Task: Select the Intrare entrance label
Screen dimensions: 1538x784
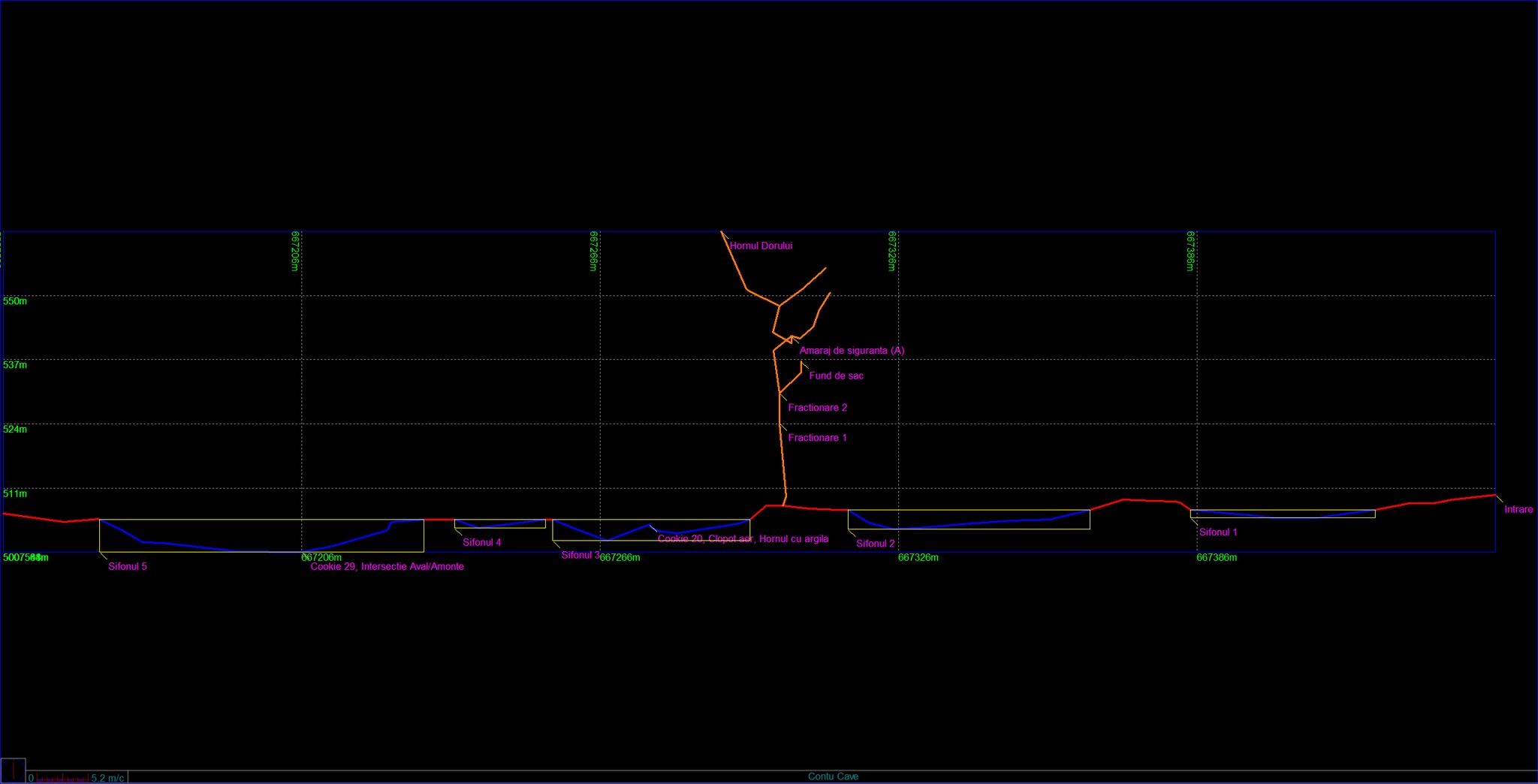Action: [1518, 509]
